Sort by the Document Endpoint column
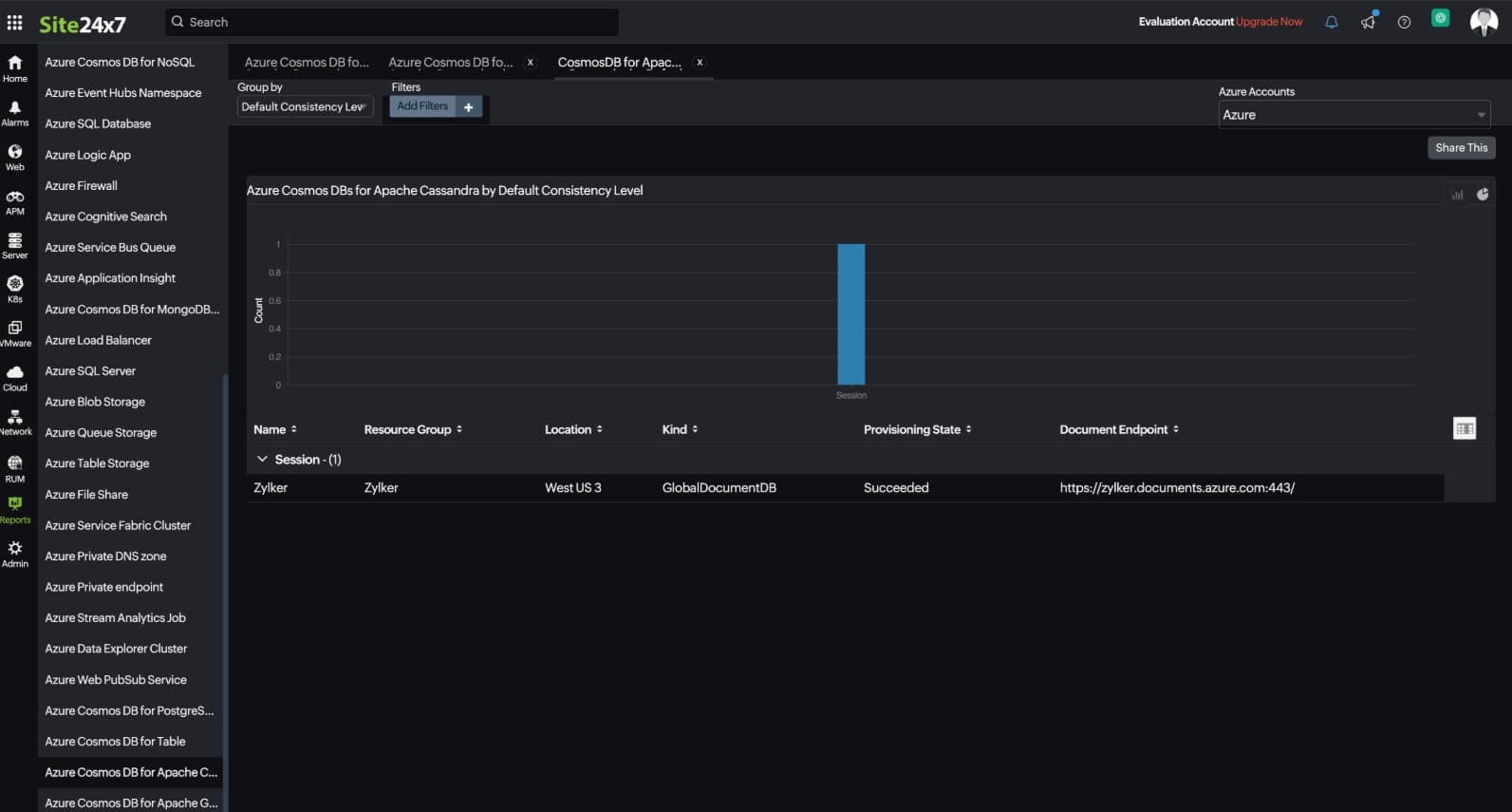1512x812 pixels. 1119,429
